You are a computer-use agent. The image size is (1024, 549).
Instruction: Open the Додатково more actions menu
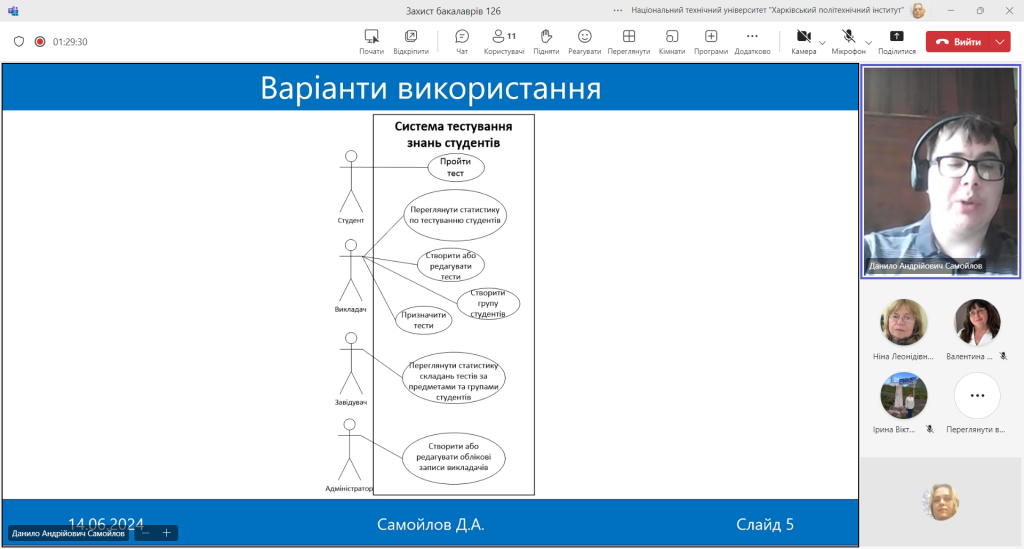[x=752, y=42]
